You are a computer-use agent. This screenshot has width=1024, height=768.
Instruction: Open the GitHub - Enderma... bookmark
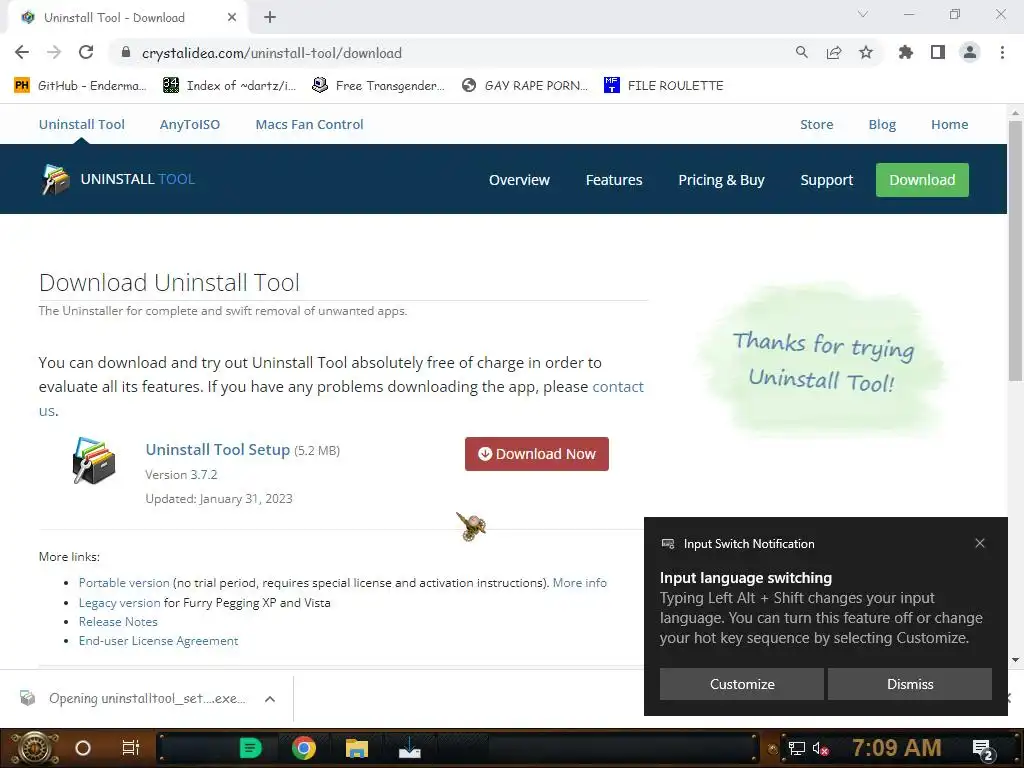[80, 86]
